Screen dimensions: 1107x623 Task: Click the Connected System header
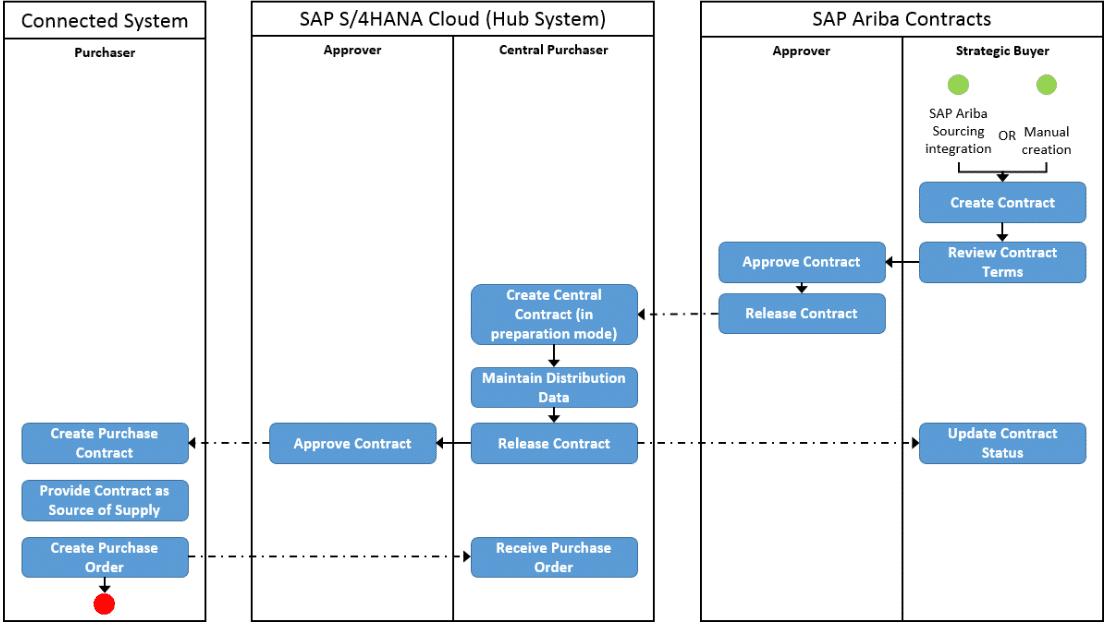[x=104, y=20]
